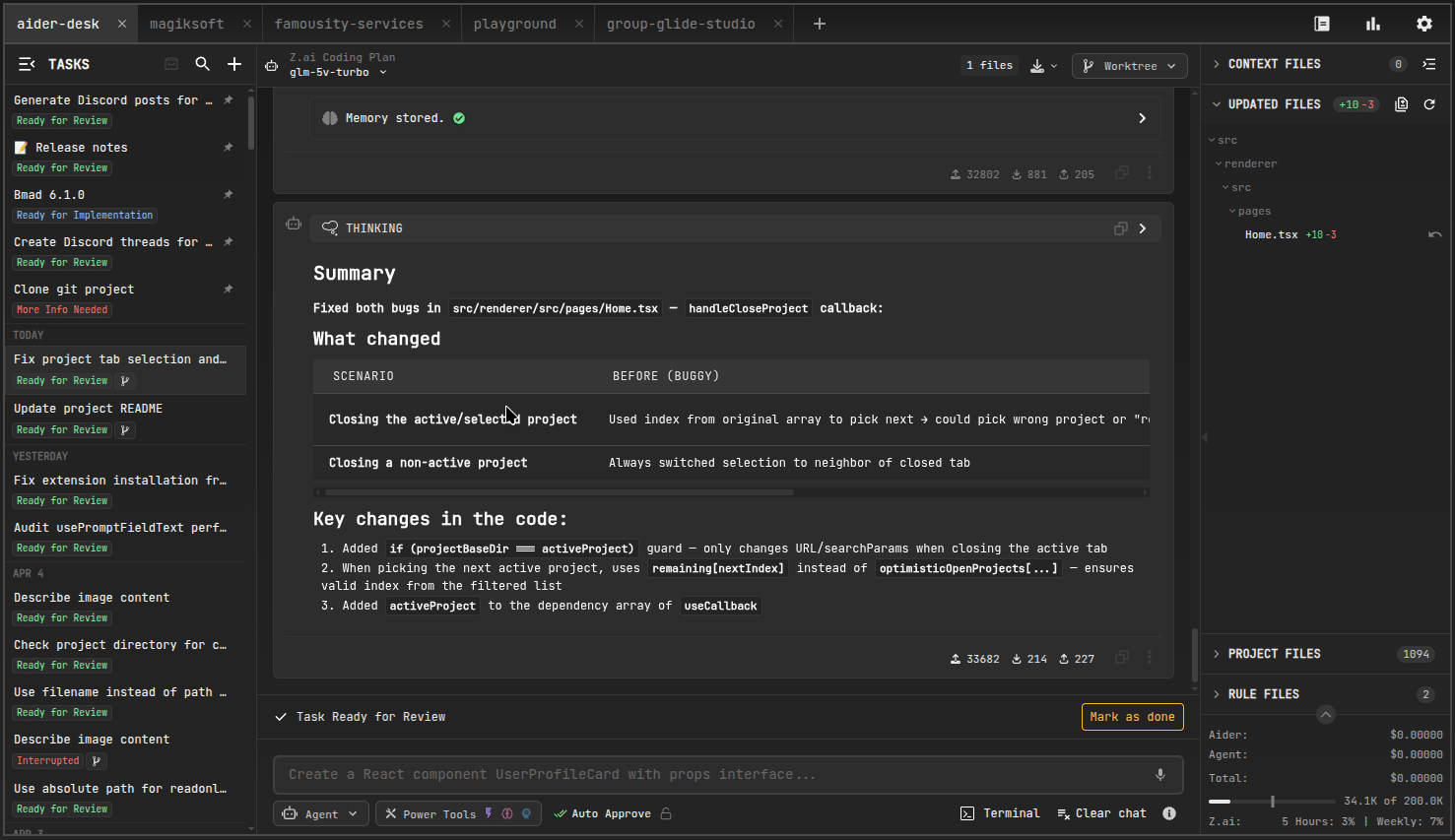This screenshot has width=1455, height=840.
Task: Toggle pin on Bmad 6.1.0 task
Action: 228,195
